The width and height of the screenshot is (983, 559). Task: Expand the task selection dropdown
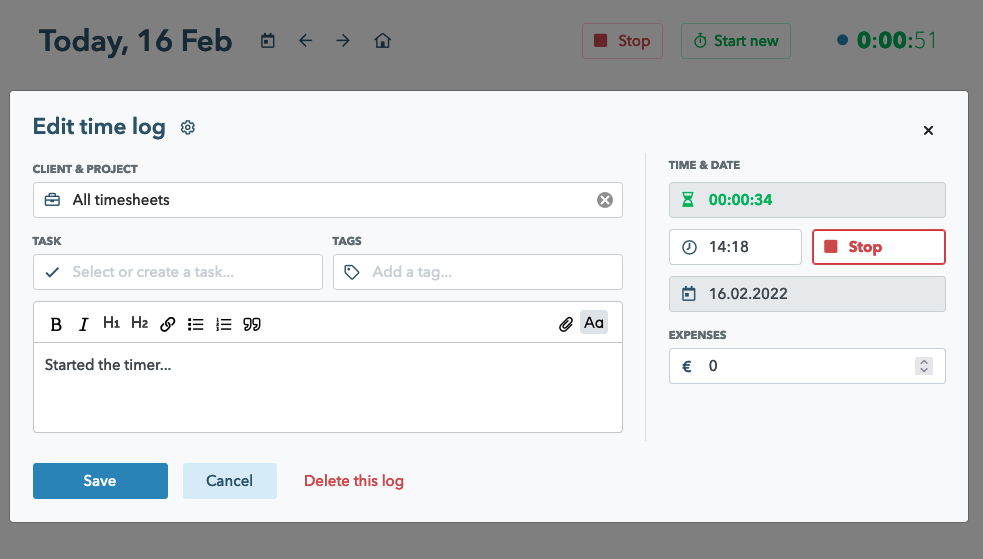click(178, 272)
